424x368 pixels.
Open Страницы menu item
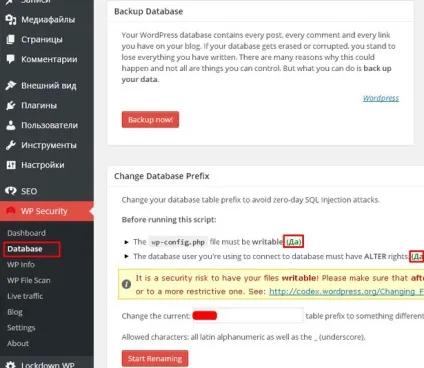(47, 39)
